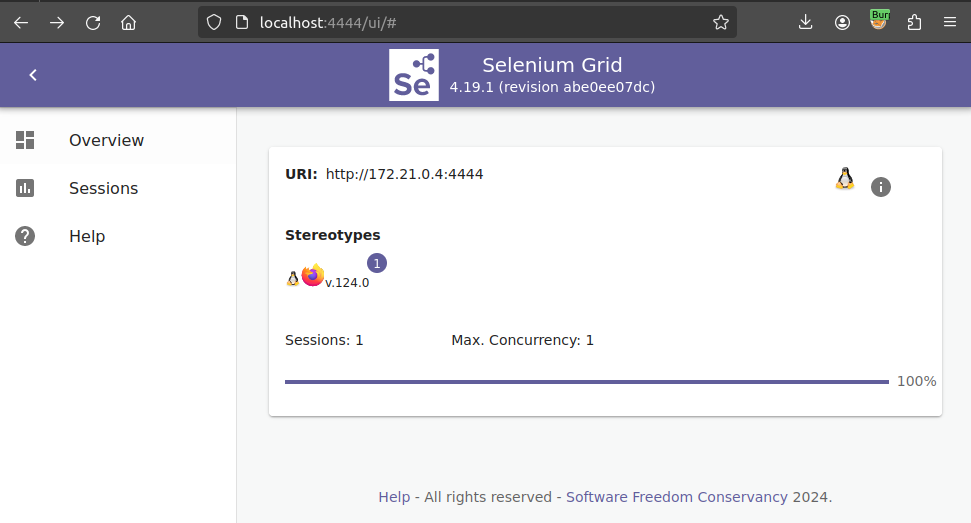Go to the Sessions page
The height and width of the screenshot is (523, 971).
[x=103, y=189]
